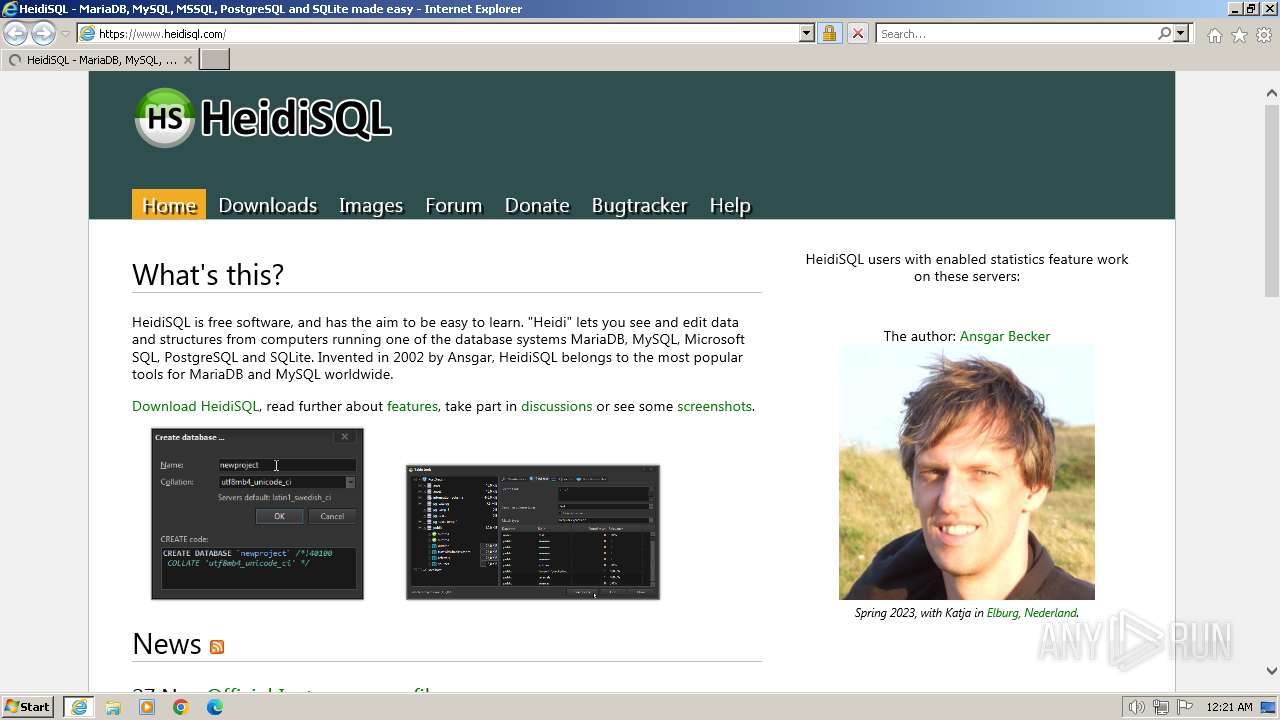Click the screenshots link
Screen dimensions: 1280x720
pyautogui.click(x=714, y=406)
